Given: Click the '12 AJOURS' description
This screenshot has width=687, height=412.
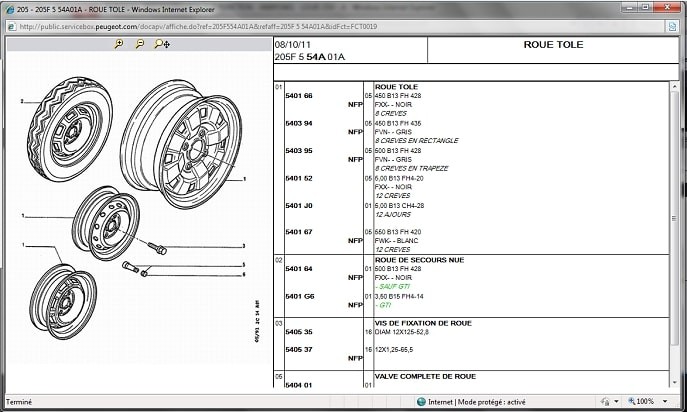Looking at the screenshot, I should tap(393, 214).
